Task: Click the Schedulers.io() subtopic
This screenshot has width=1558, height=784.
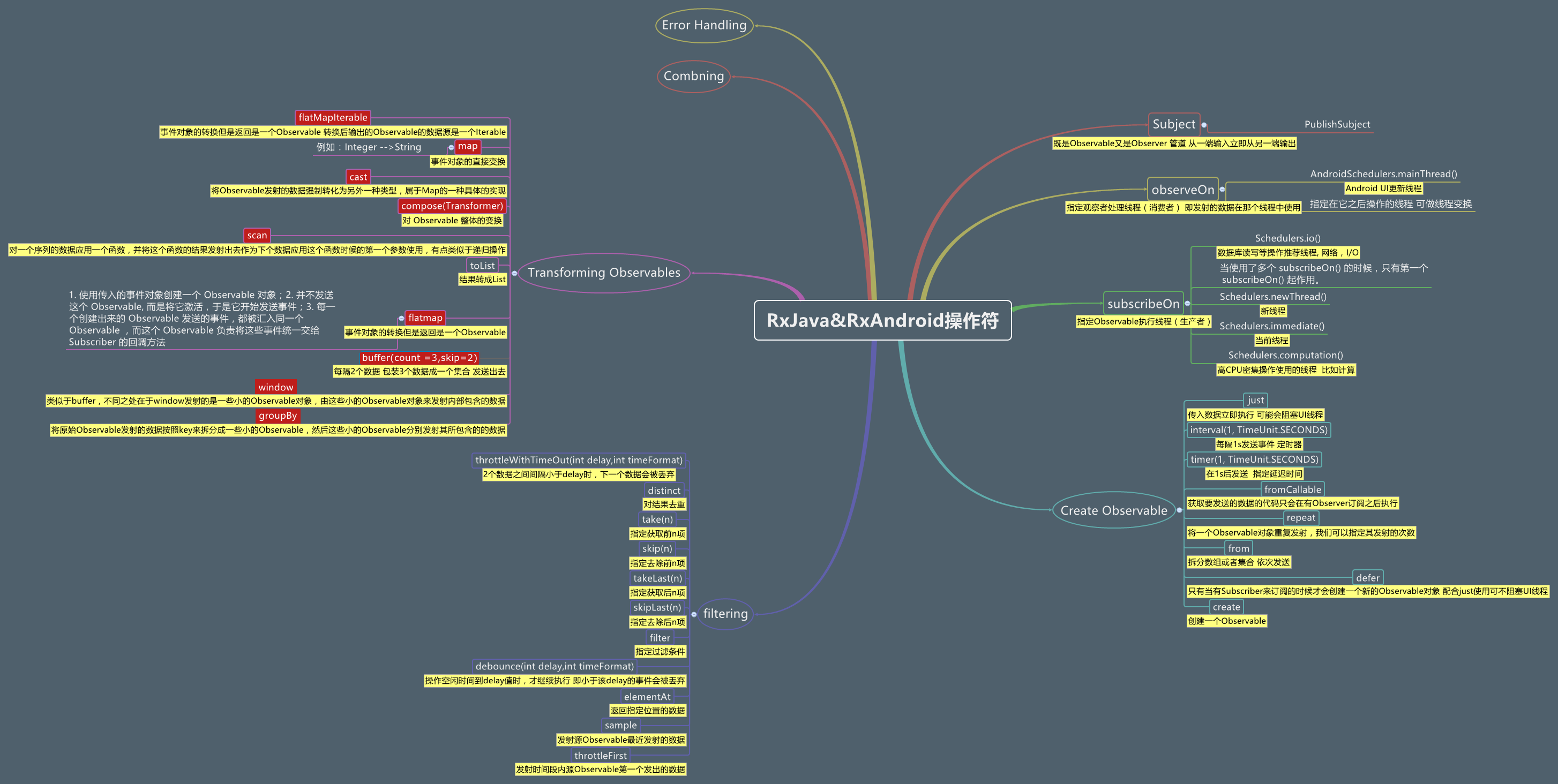Action: 1287,238
